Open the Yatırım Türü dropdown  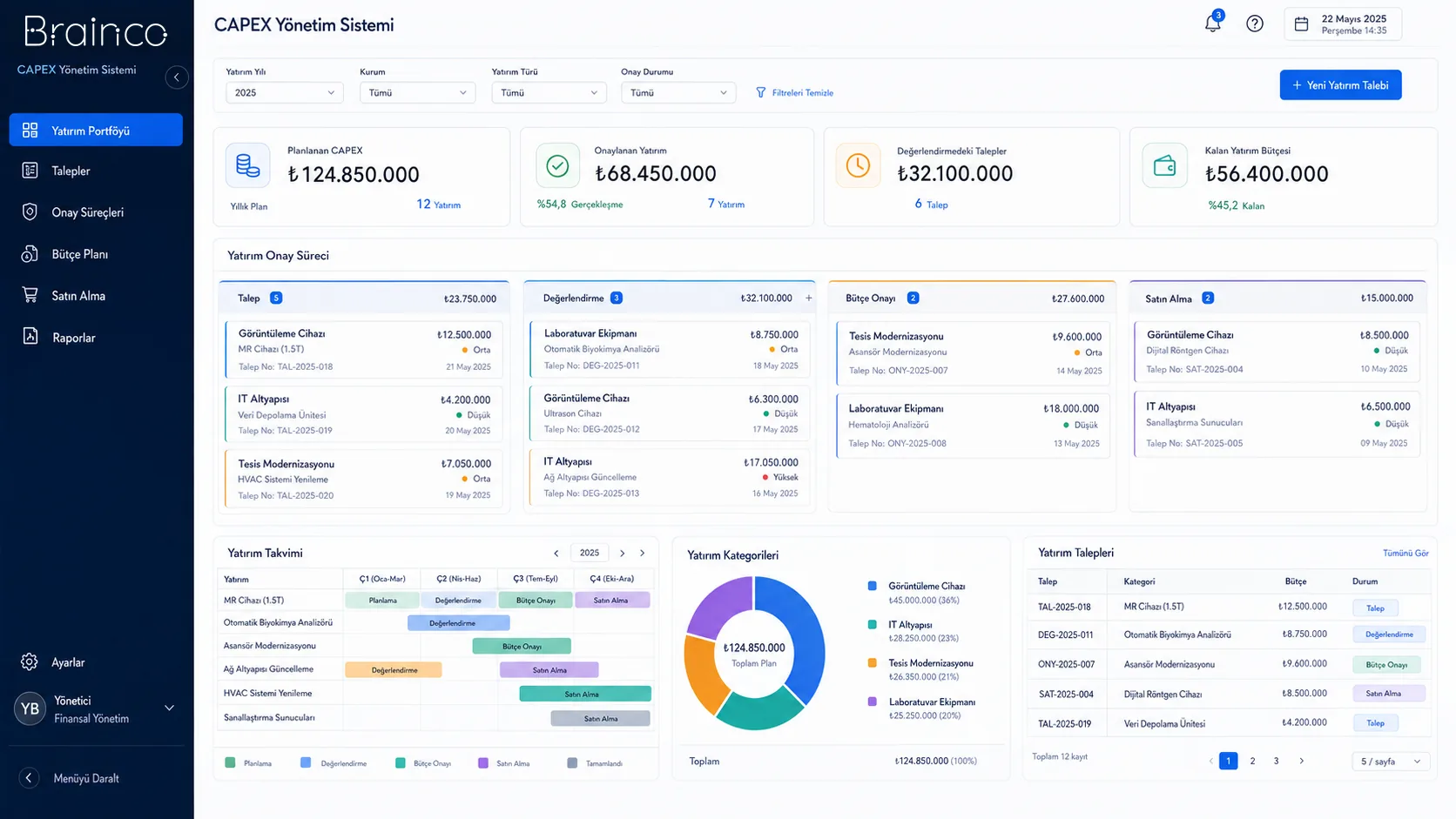pyautogui.click(x=549, y=92)
